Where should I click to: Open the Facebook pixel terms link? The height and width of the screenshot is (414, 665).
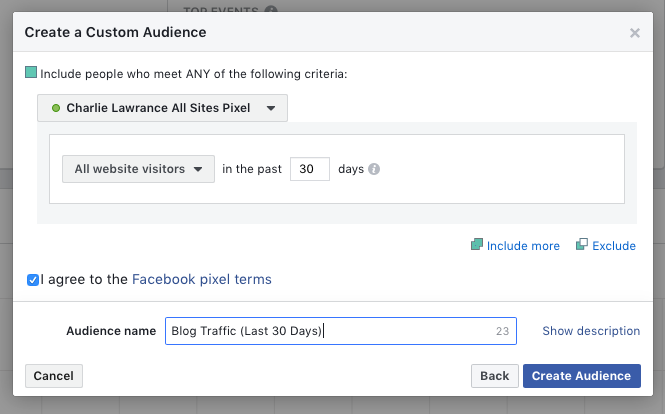201,280
